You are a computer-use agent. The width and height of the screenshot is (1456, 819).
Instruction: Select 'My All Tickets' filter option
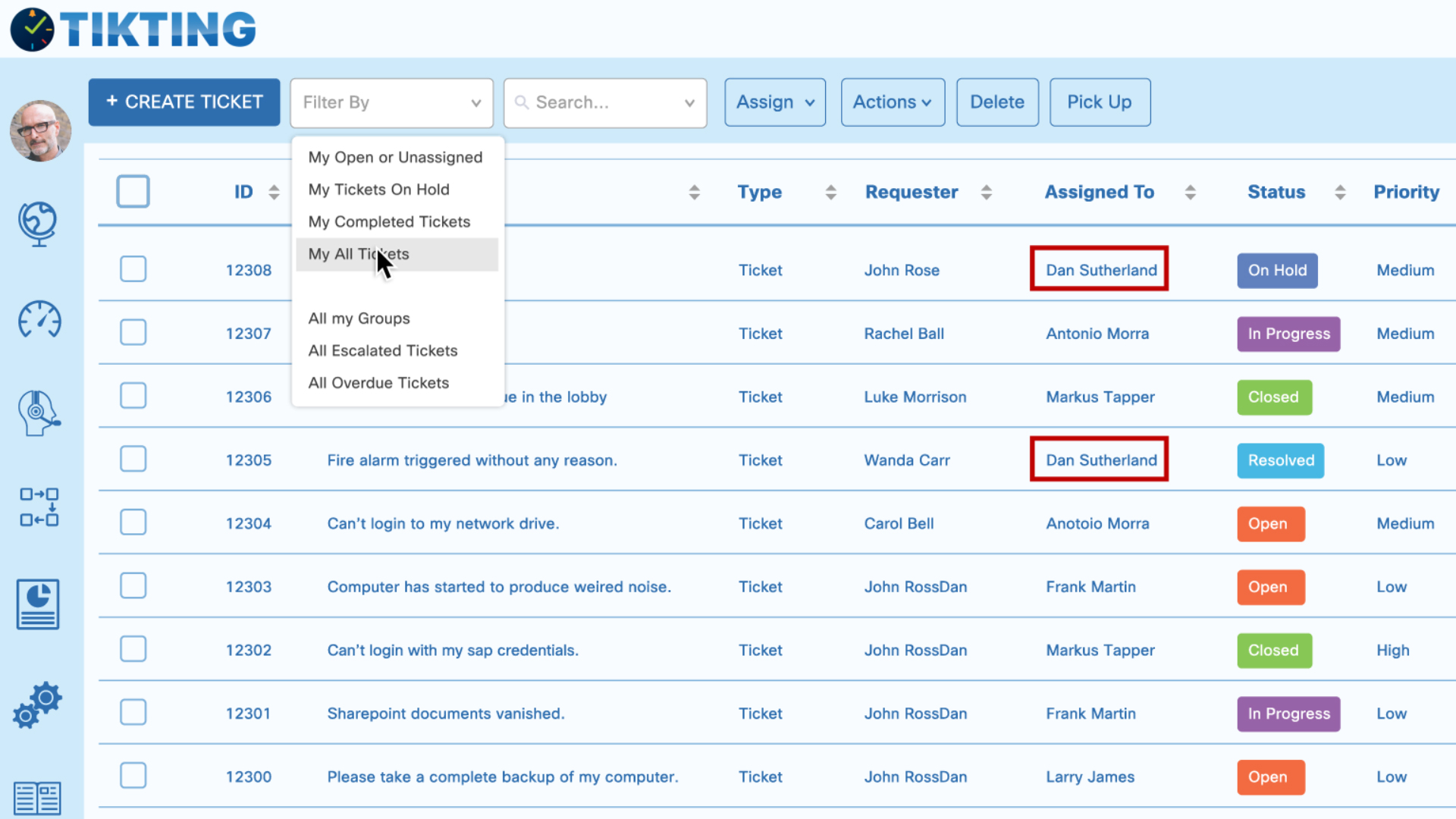359,254
